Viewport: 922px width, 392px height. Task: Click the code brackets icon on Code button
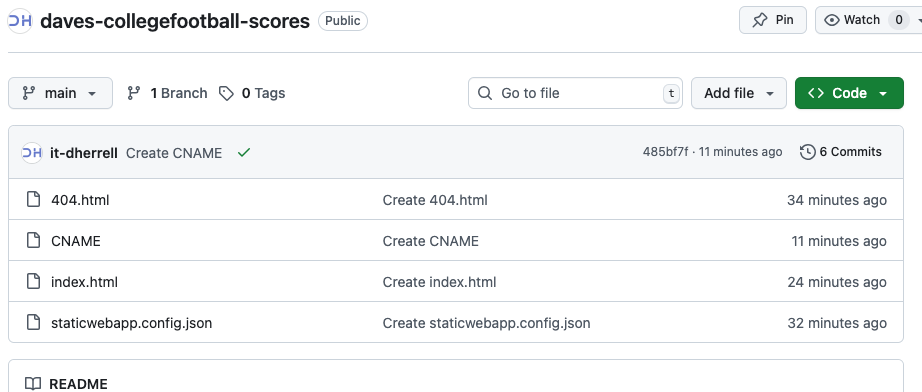point(816,93)
